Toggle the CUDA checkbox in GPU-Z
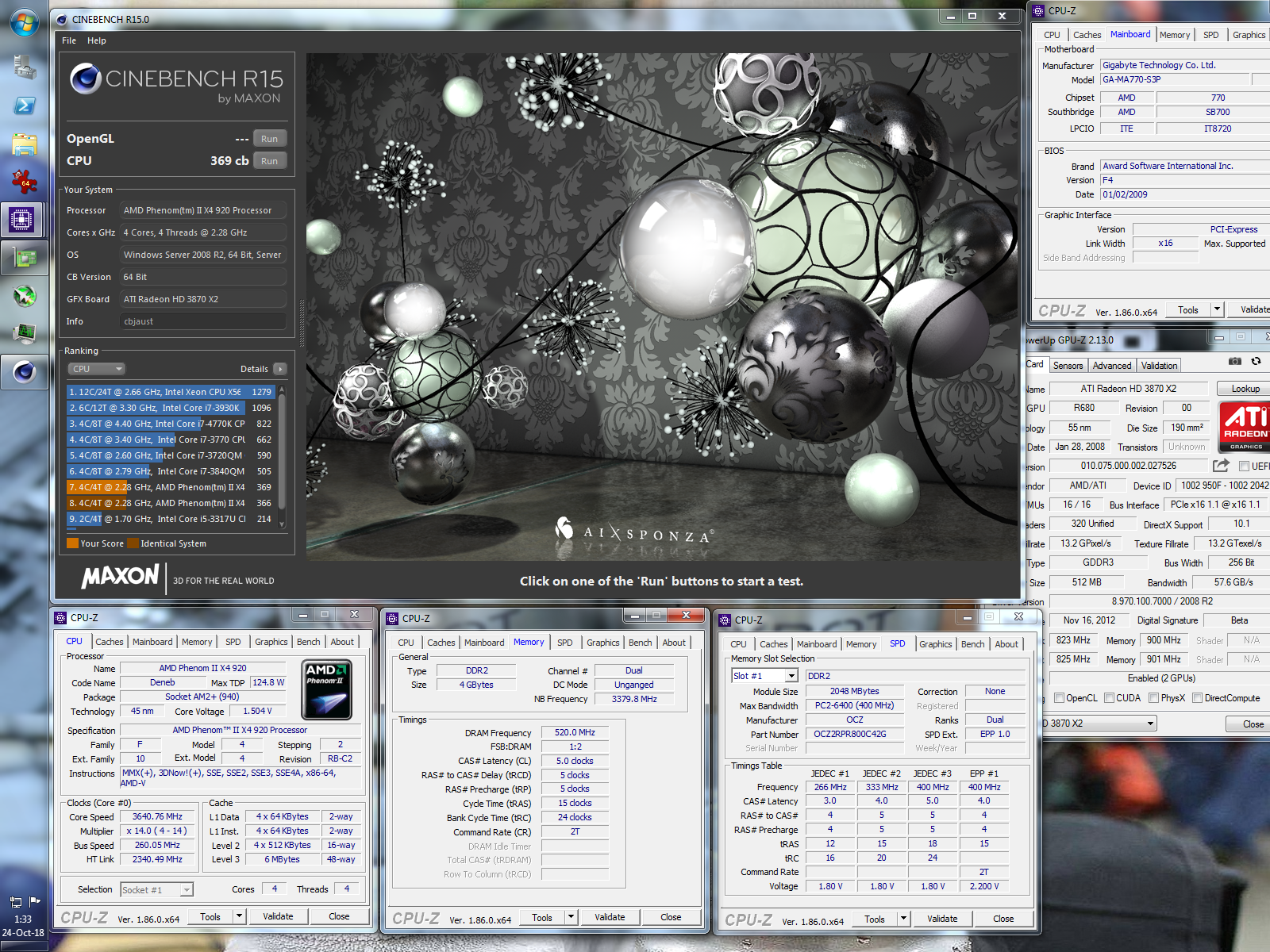The height and width of the screenshot is (952, 1270). pyautogui.click(x=1109, y=698)
